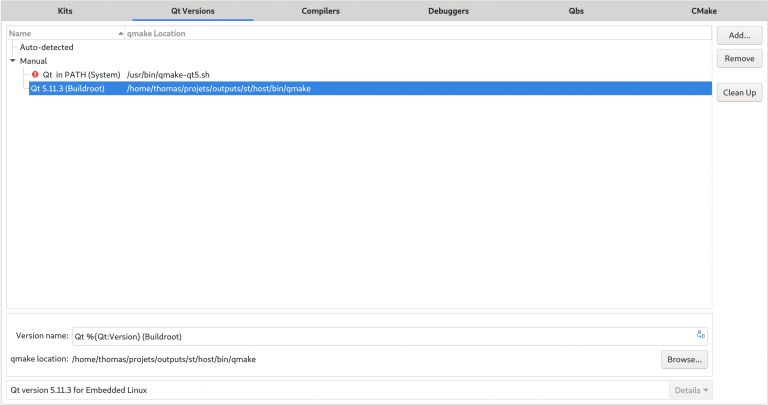
Task: Click the selected row's /home/thomas qmake path
Action: click(218, 88)
